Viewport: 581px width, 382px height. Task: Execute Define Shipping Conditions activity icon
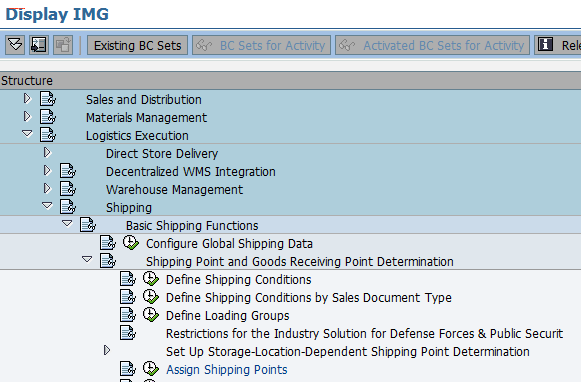coord(151,279)
